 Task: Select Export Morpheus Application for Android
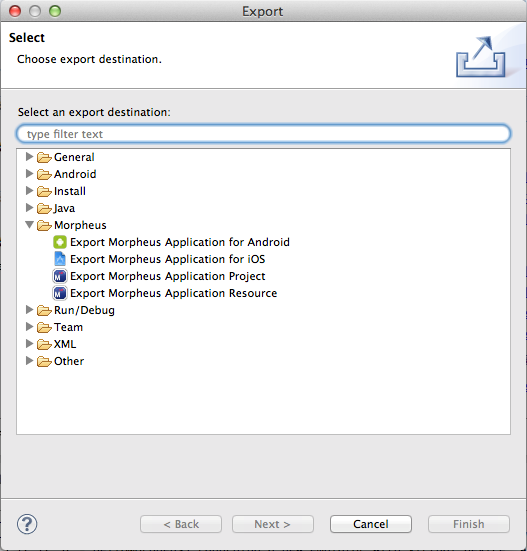click(x=180, y=242)
